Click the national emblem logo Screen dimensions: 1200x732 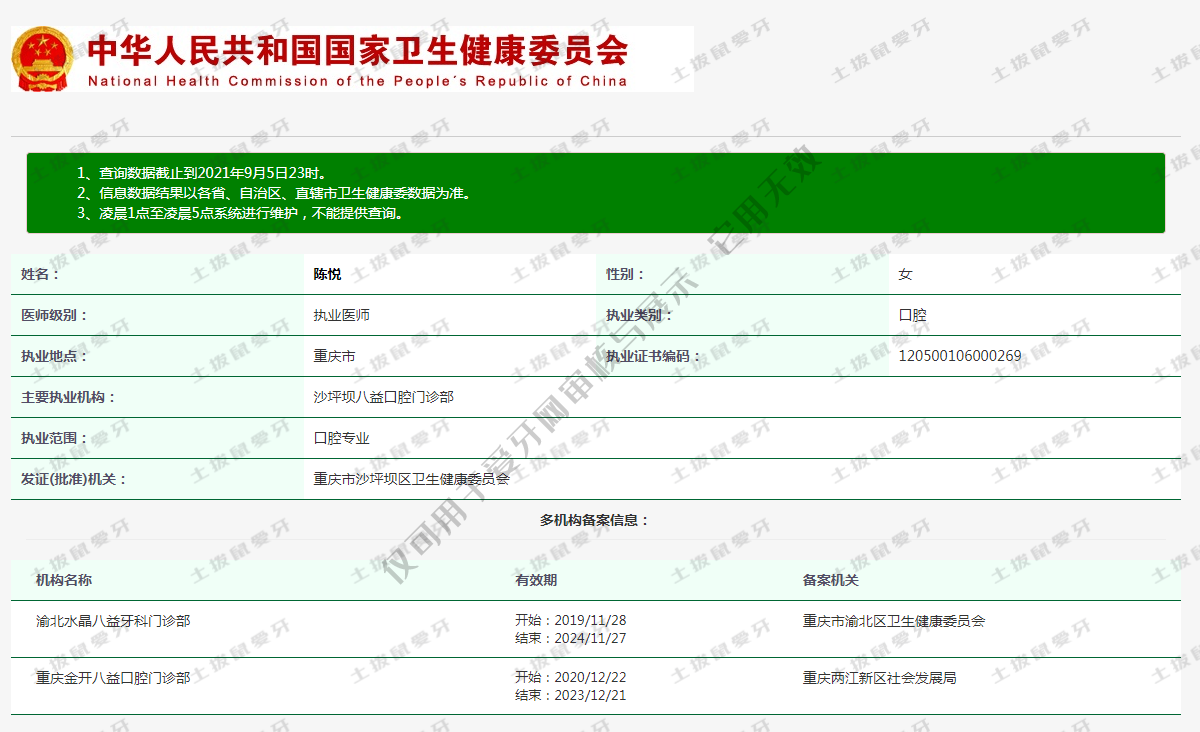pyautogui.click(x=43, y=59)
